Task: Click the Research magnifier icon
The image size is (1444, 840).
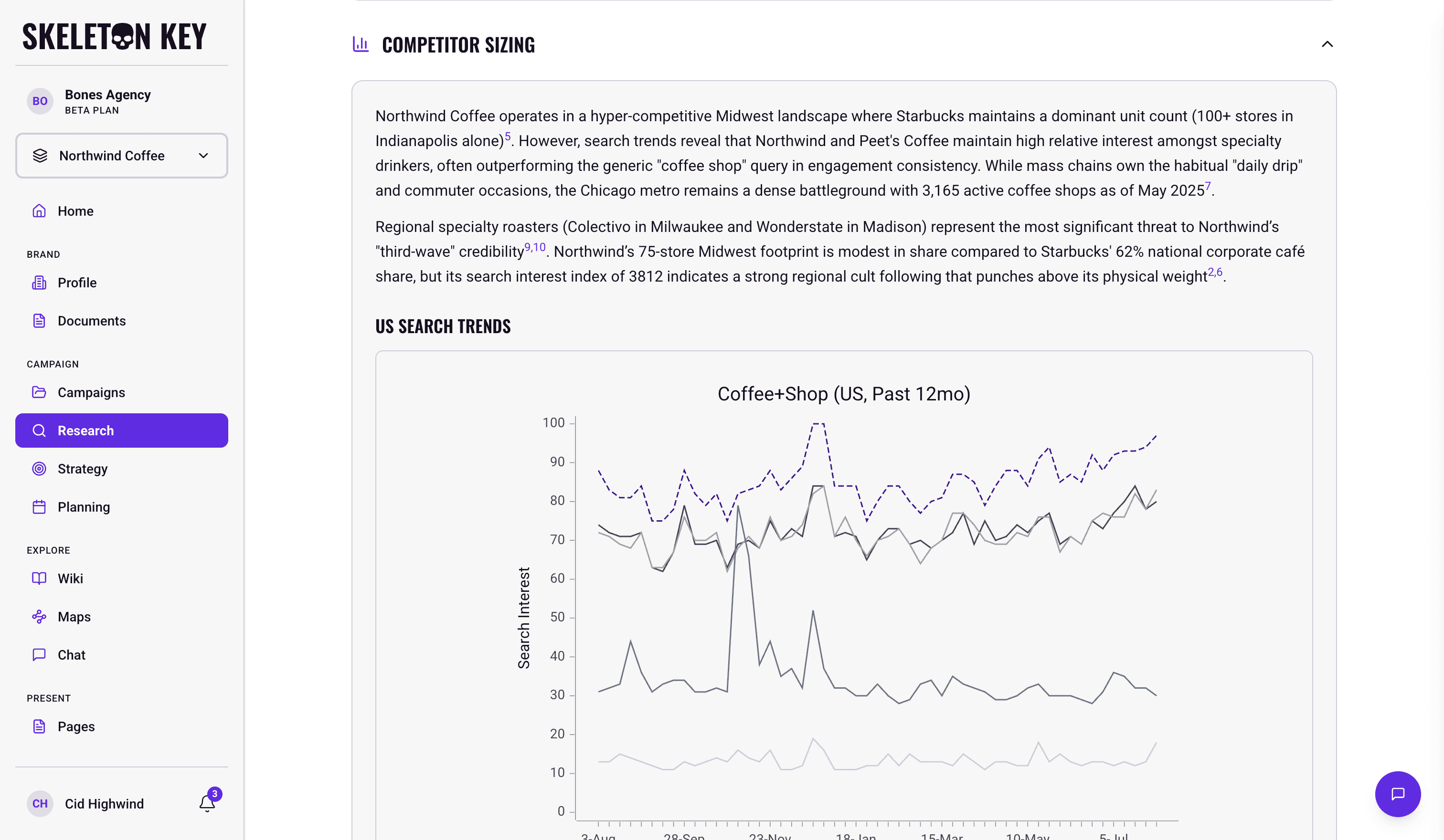Action: coord(39,430)
